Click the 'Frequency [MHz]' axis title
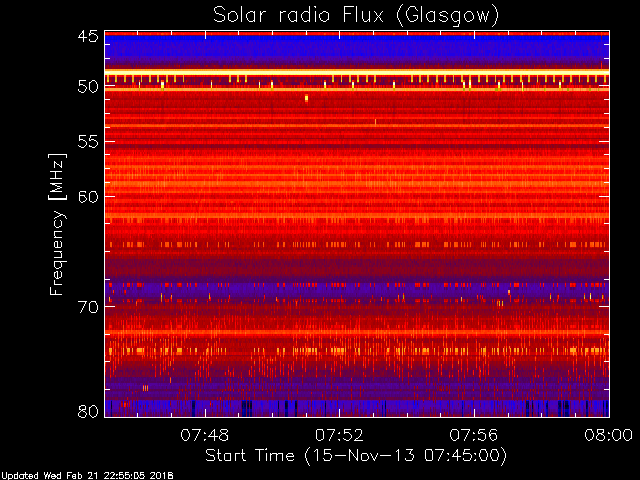Screen dimensions: 640x480 pos(57,224)
